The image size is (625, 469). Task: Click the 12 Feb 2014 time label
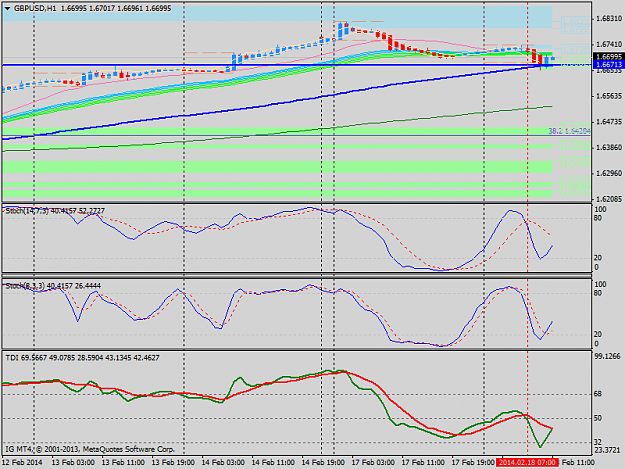point(22,462)
